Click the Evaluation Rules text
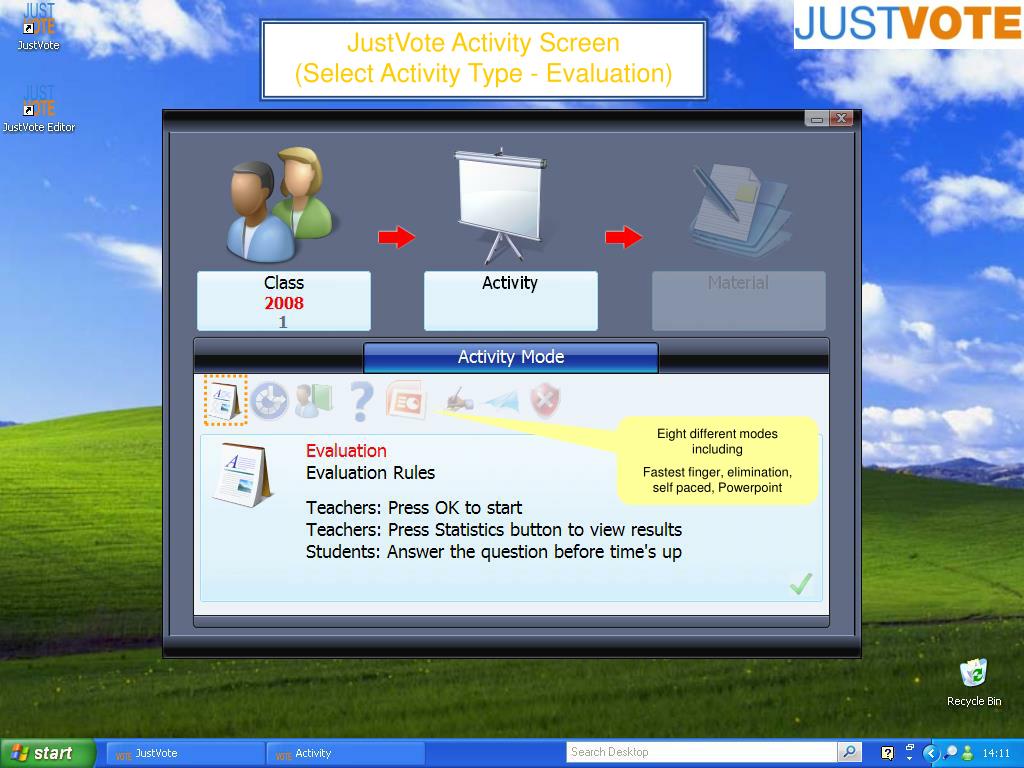Viewport: 1024px width, 768px height. coord(370,473)
